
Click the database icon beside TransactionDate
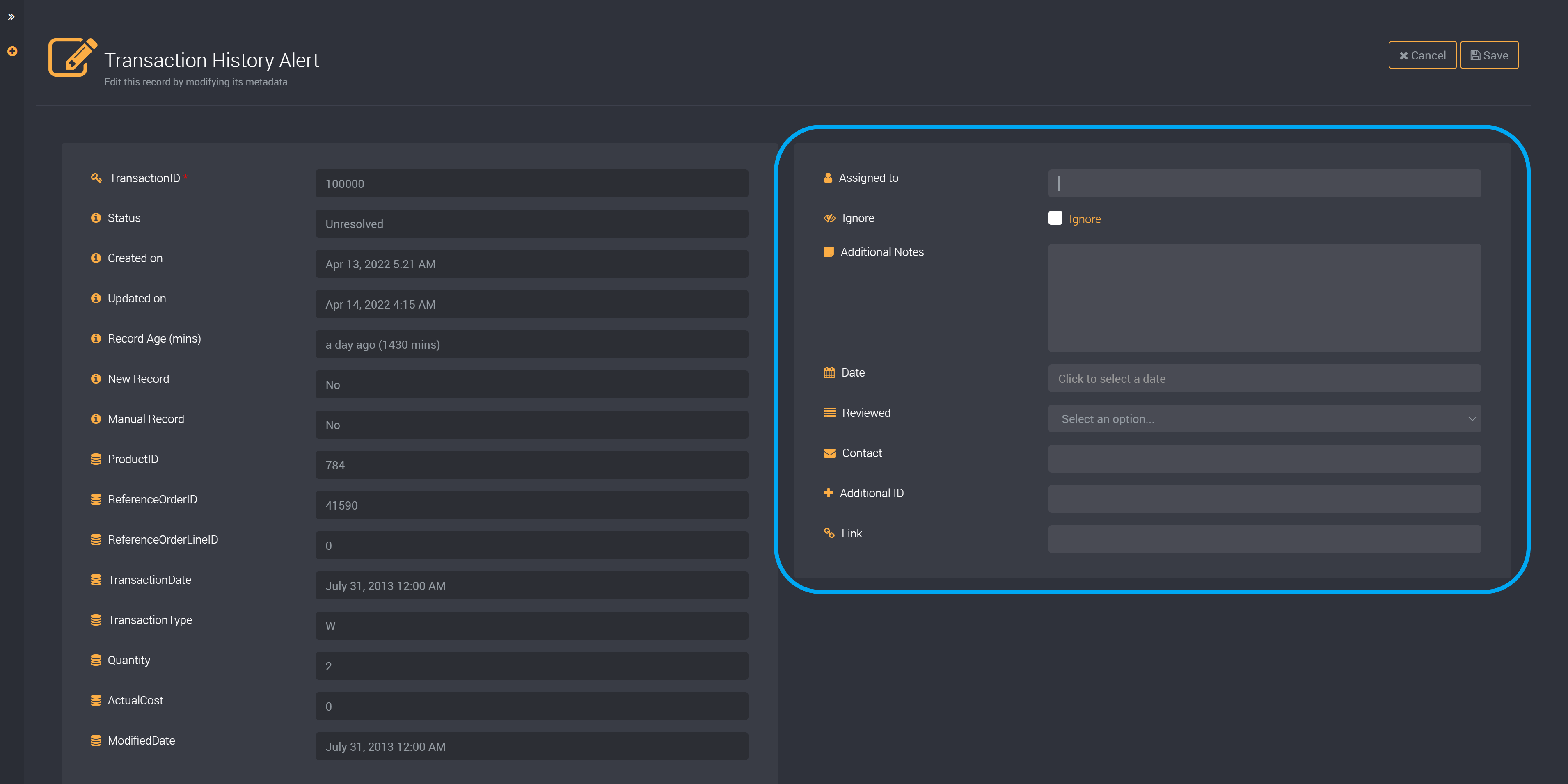(96, 579)
